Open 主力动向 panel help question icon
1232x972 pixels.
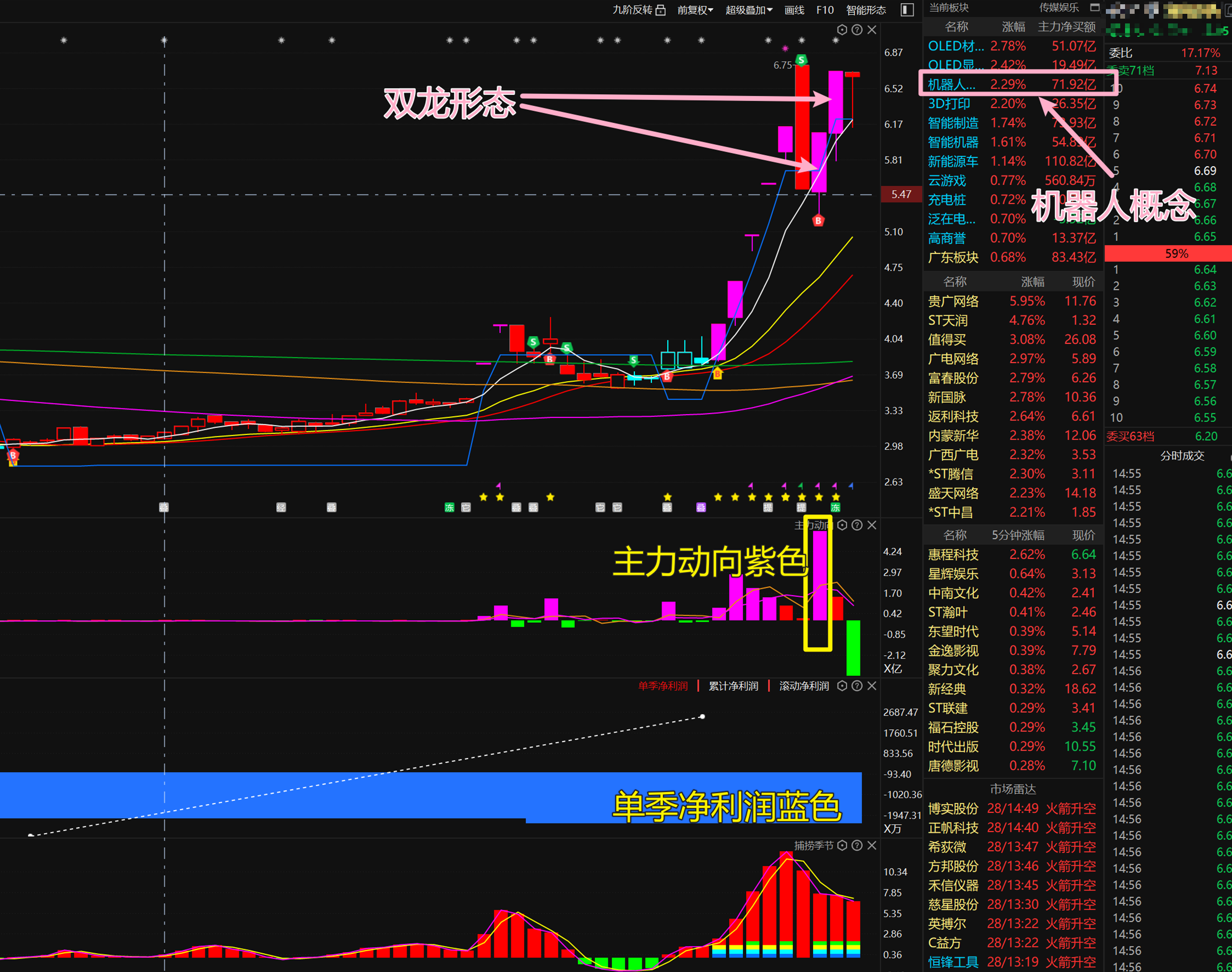(x=857, y=525)
